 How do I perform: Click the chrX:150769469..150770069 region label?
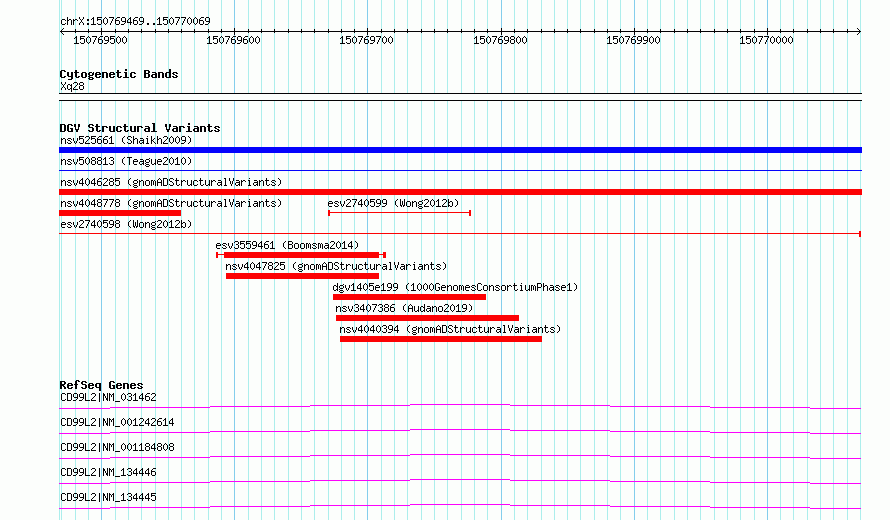coord(135,21)
